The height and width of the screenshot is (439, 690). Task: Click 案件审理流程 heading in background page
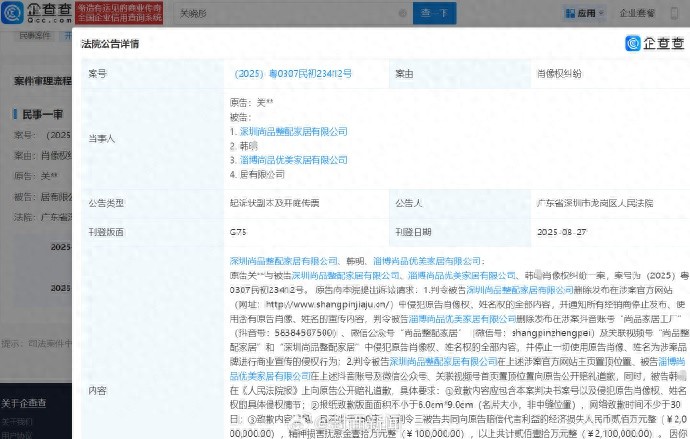(x=43, y=81)
